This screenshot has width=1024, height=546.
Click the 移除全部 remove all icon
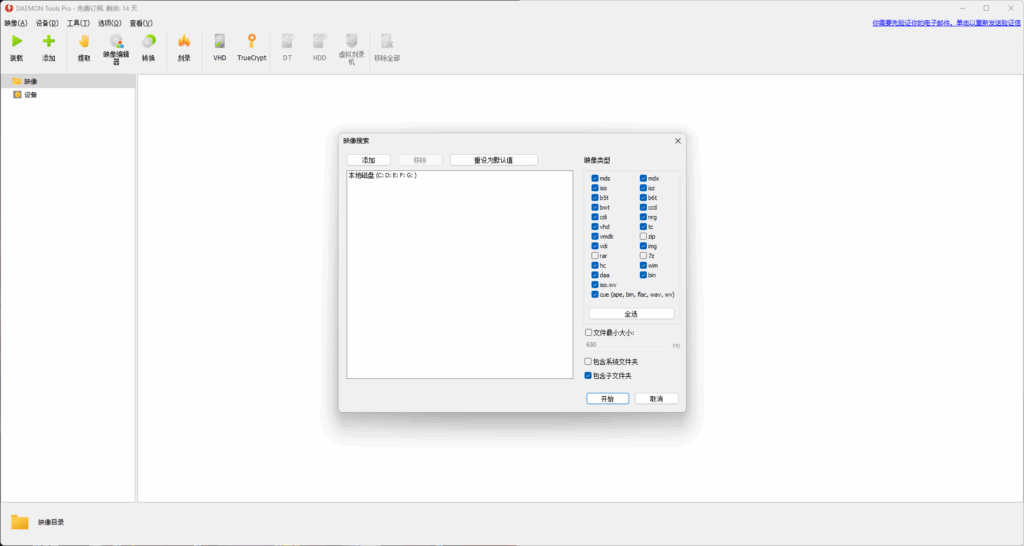pyautogui.click(x=387, y=41)
